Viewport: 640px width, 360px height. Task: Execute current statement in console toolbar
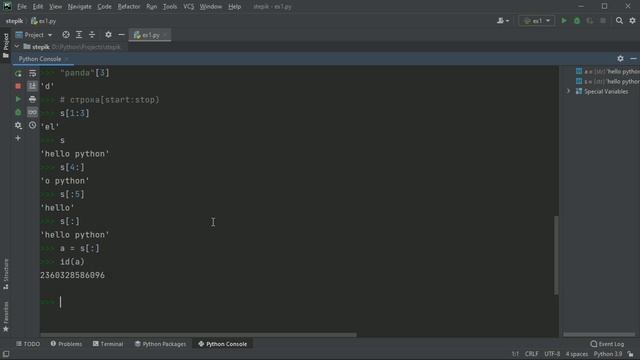18,99
